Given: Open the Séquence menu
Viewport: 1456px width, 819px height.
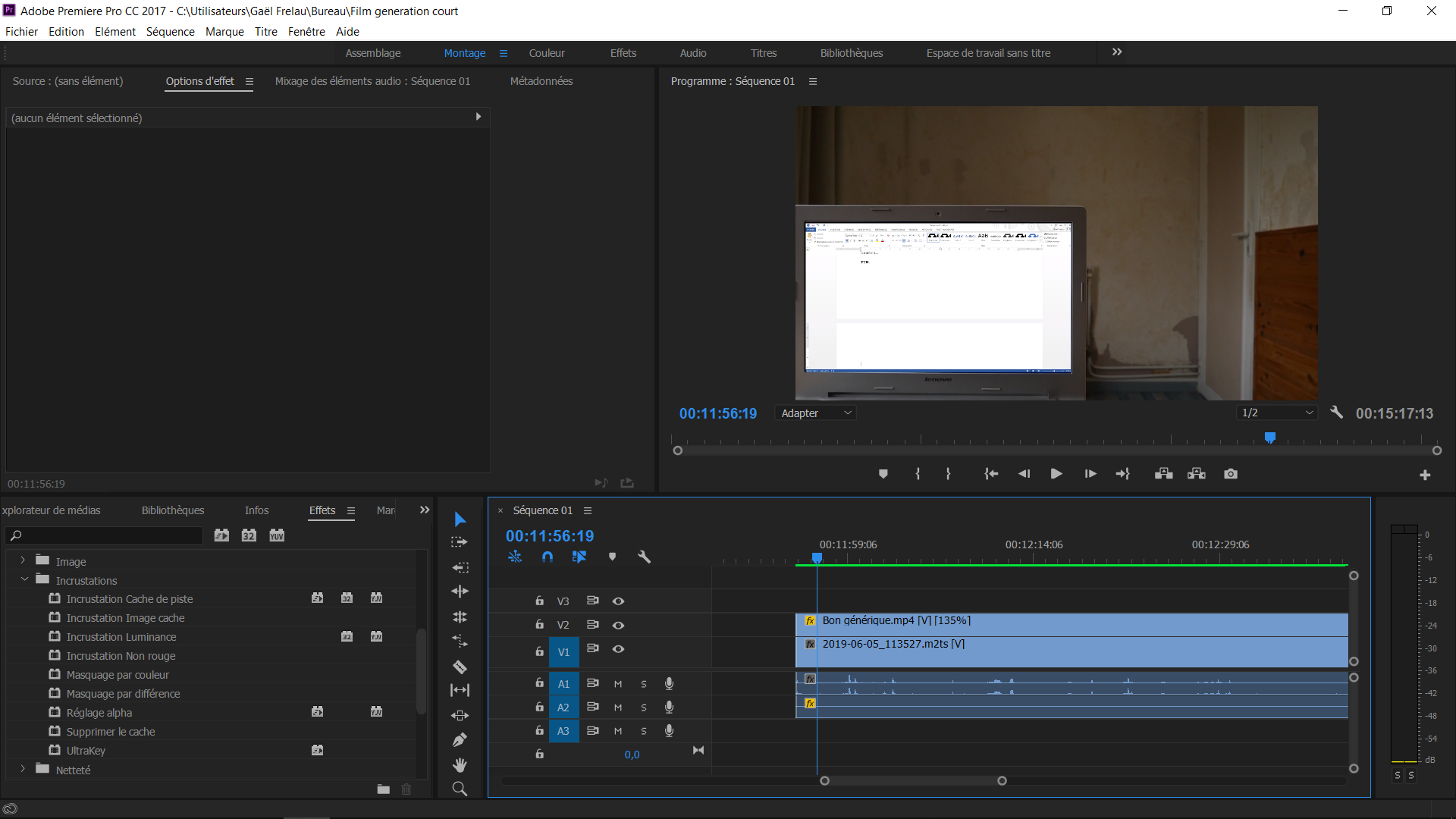Looking at the screenshot, I should pos(170,32).
